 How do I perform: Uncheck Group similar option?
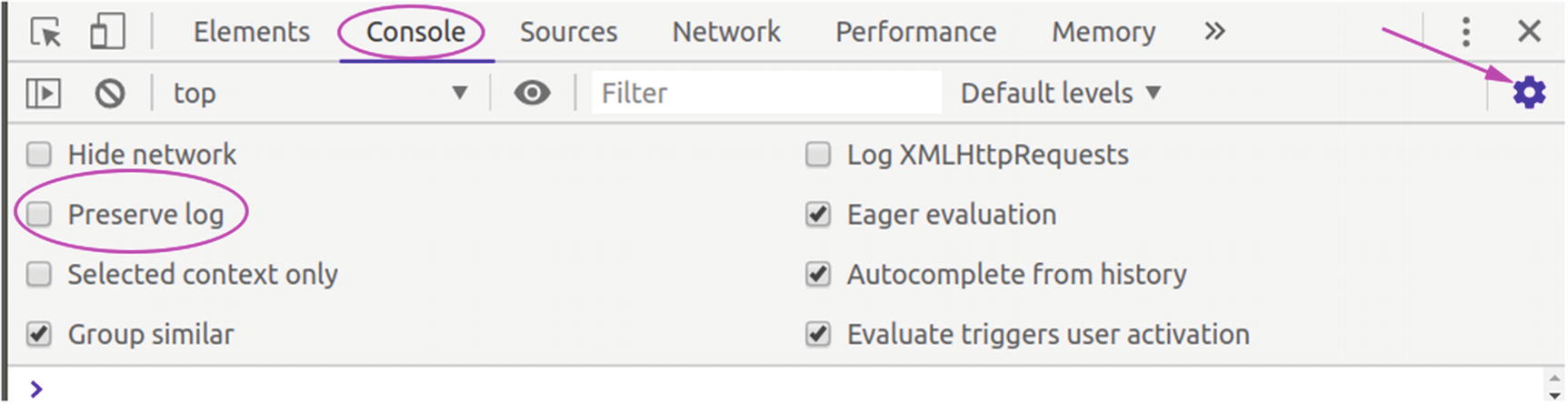[39, 335]
